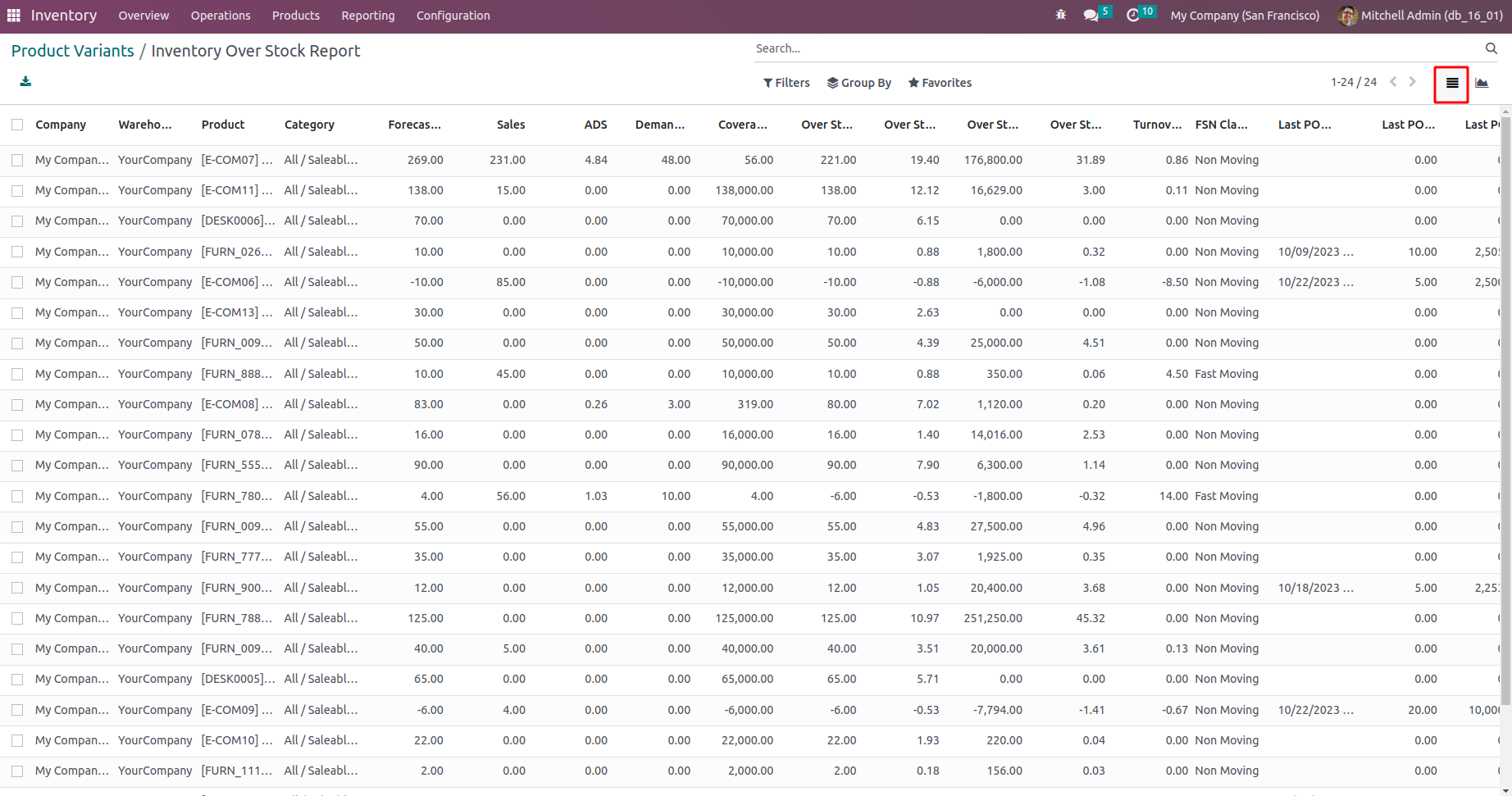This screenshot has height=796, width=1512.
Task: Tick the select-all header checkbox
Action: (x=17, y=125)
